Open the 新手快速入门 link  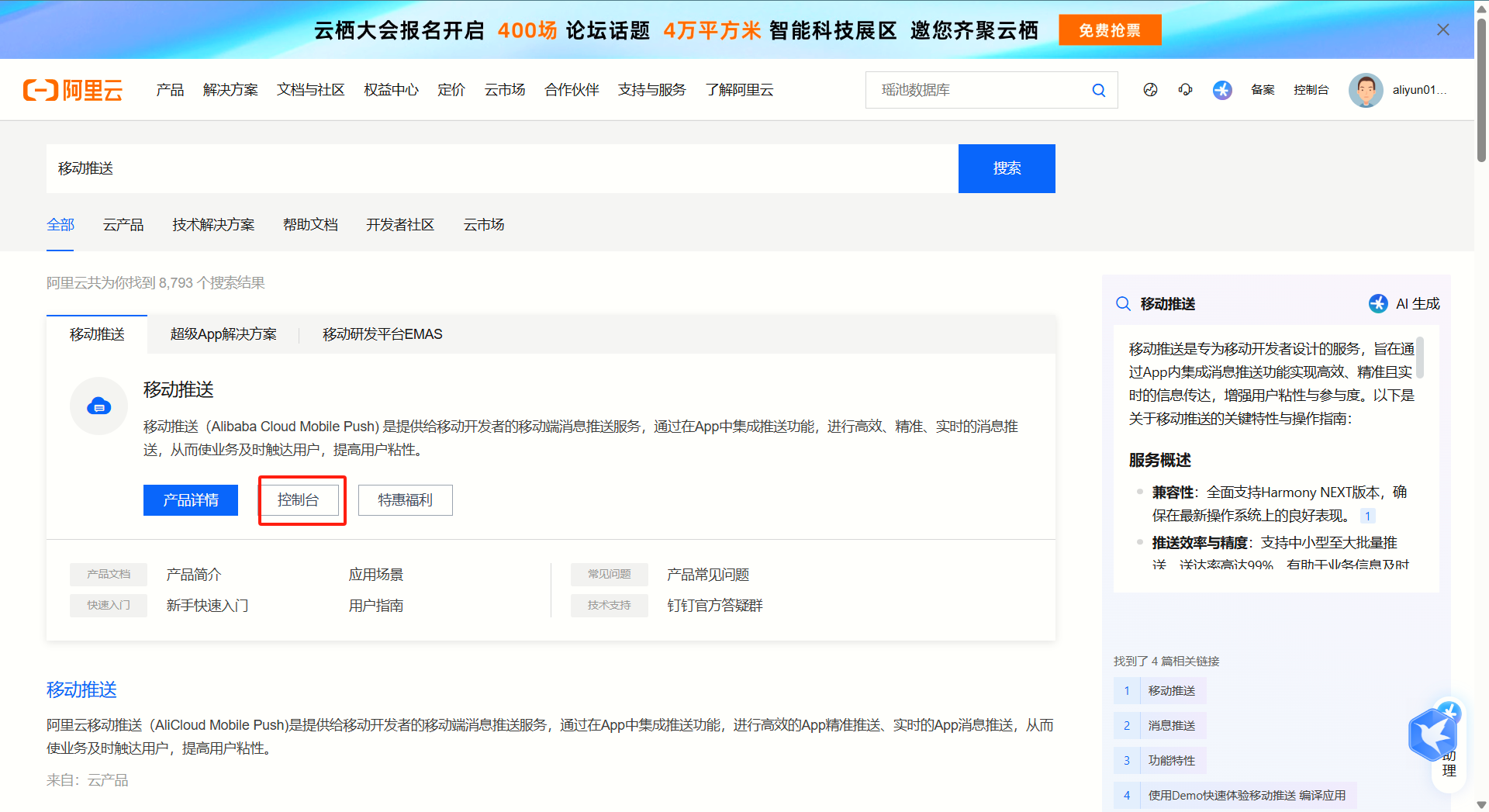(x=208, y=606)
